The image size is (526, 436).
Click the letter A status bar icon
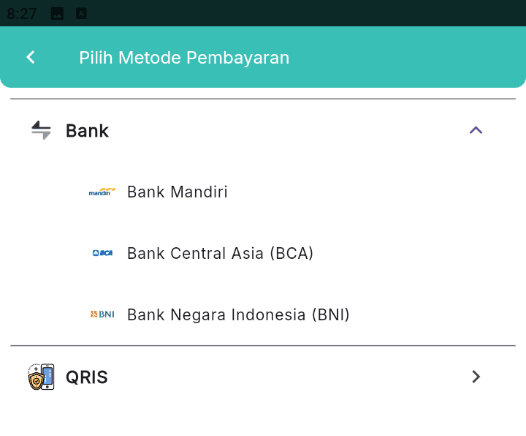click(x=81, y=13)
